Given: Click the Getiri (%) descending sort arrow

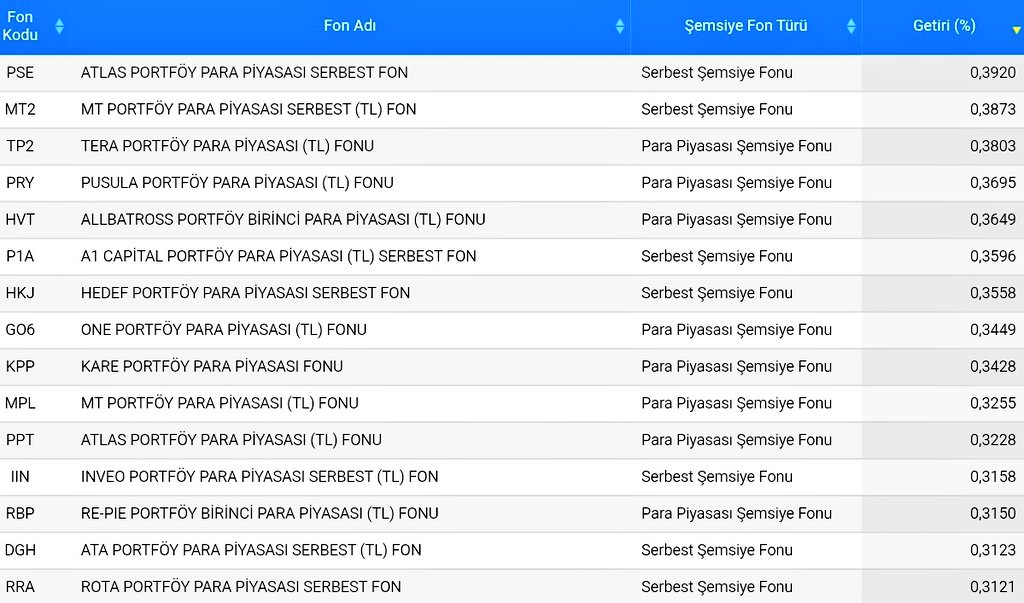Looking at the screenshot, I should point(1016,30).
